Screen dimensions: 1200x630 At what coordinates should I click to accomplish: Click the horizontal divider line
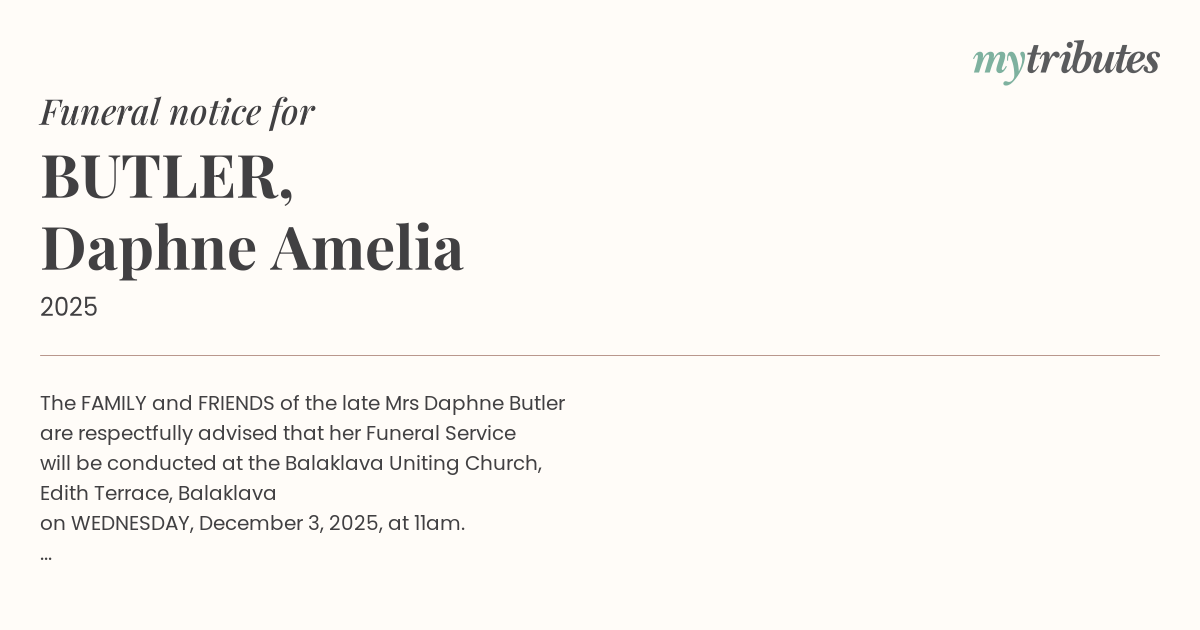coord(600,355)
